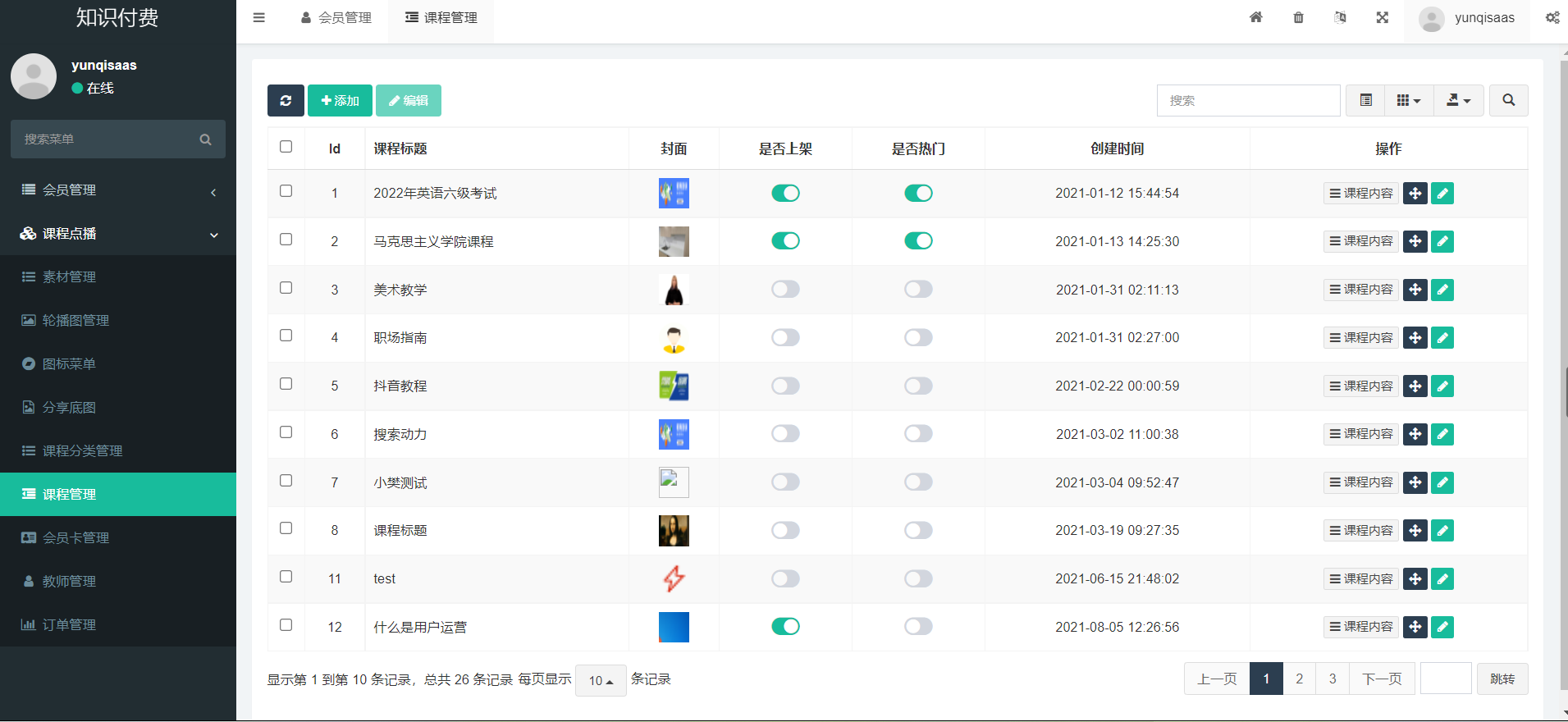Open 教师管理 in the sidebar
1568x722 pixels.
(x=118, y=582)
